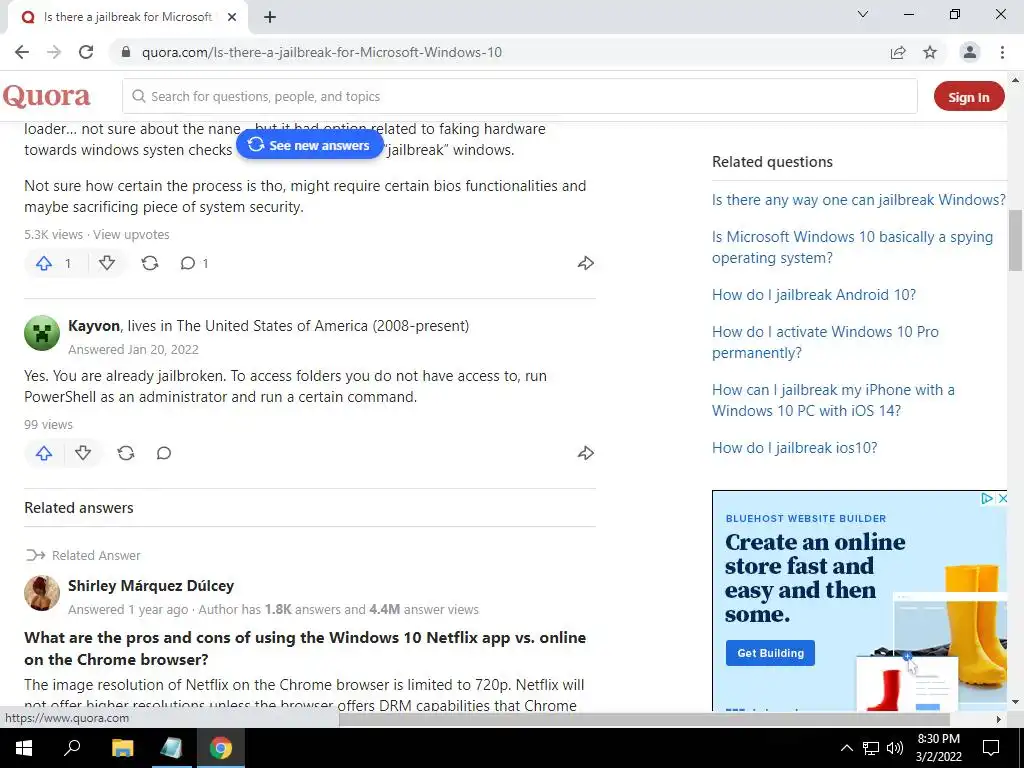View site information via the lock icon
The height and width of the screenshot is (768, 1024).
click(127, 52)
